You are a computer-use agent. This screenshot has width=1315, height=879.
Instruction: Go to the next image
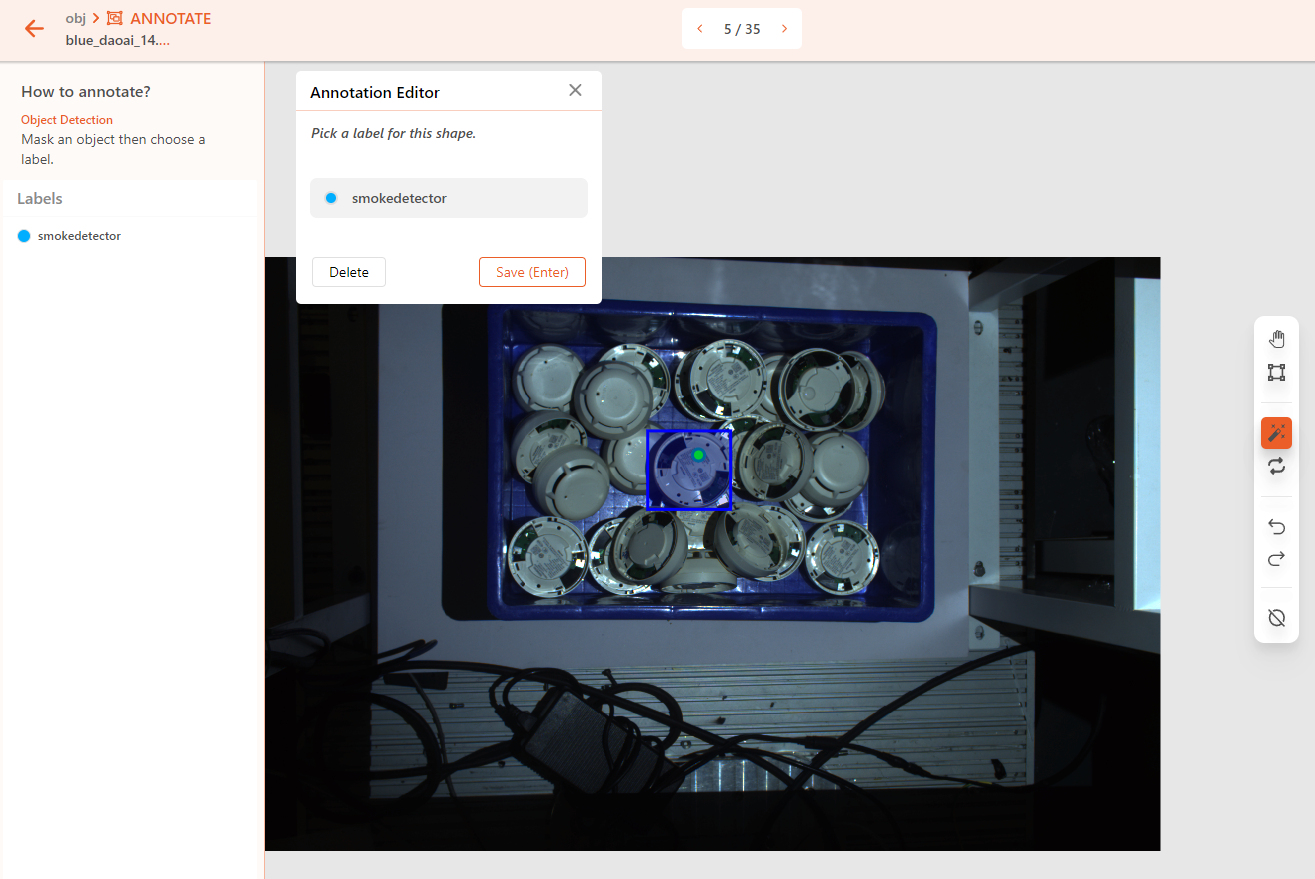click(x=784, y=29)
